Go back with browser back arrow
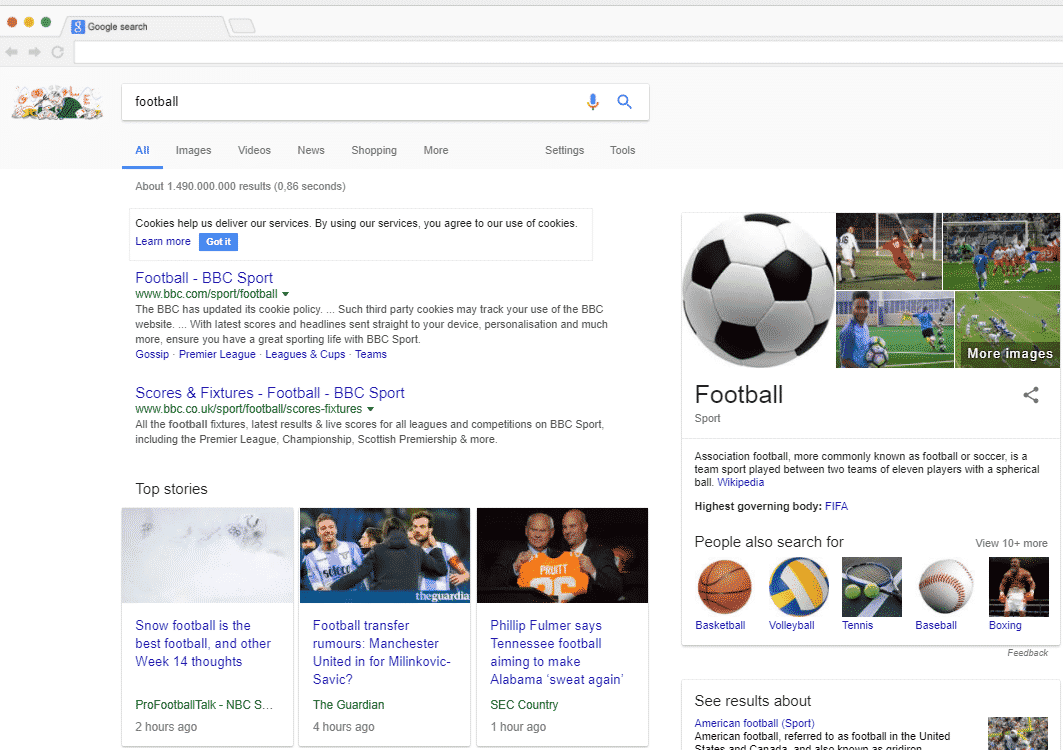 [x=12, y=52]
